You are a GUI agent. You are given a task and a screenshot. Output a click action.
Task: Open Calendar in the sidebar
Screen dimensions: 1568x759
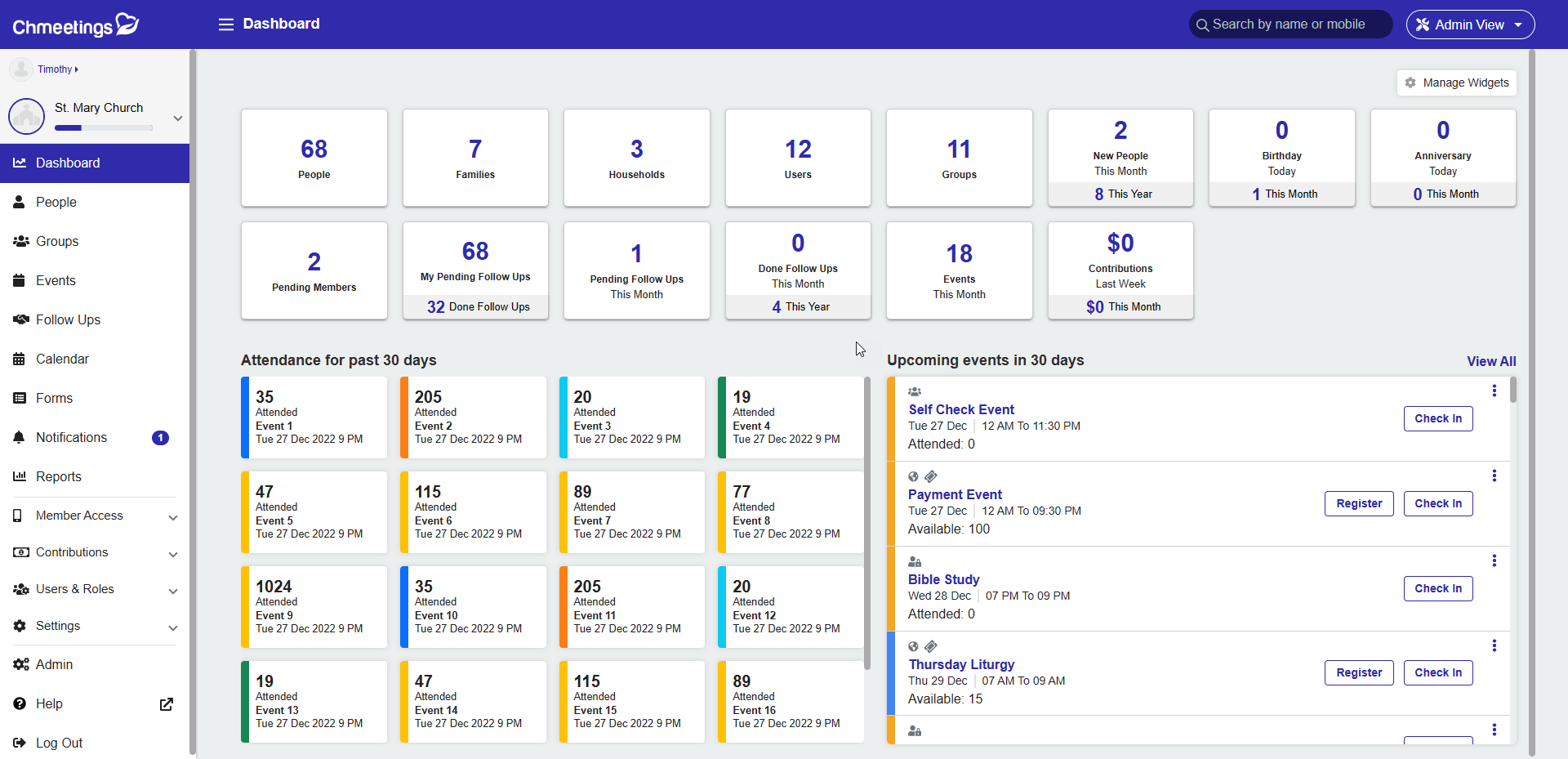[x=95, y=359]
